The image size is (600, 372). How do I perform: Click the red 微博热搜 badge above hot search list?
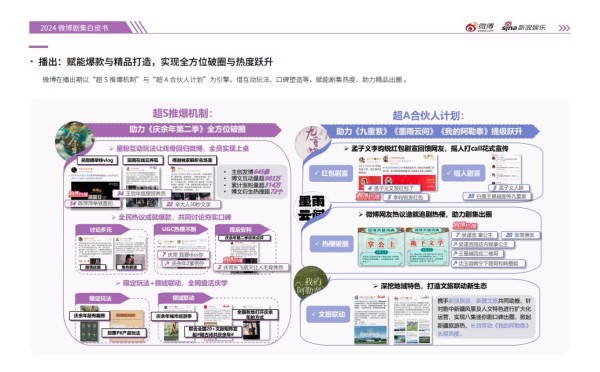click(465, 225)
